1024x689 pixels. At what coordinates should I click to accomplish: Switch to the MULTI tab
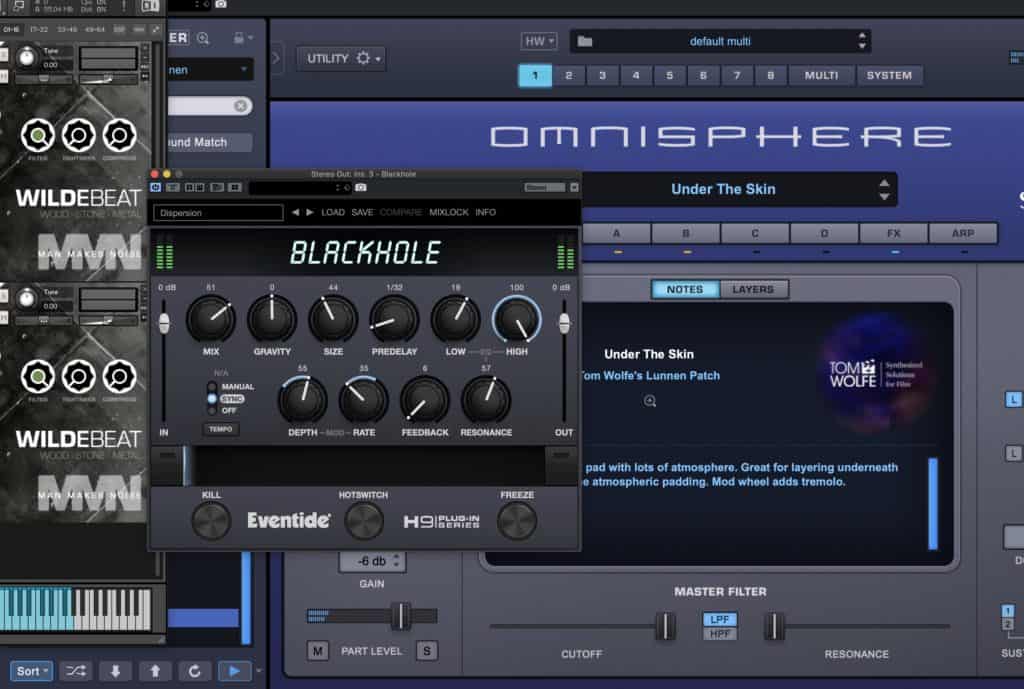pyautogui.click(x=822, y=75)
